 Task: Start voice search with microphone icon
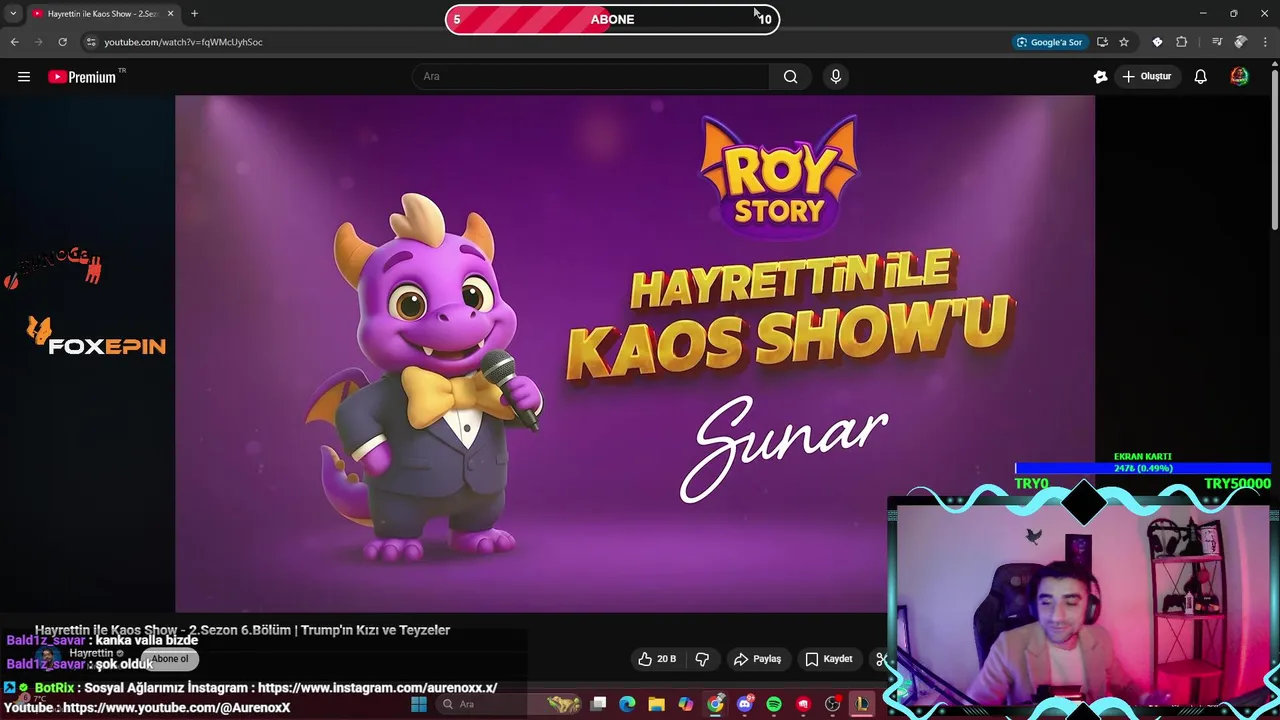836,77
